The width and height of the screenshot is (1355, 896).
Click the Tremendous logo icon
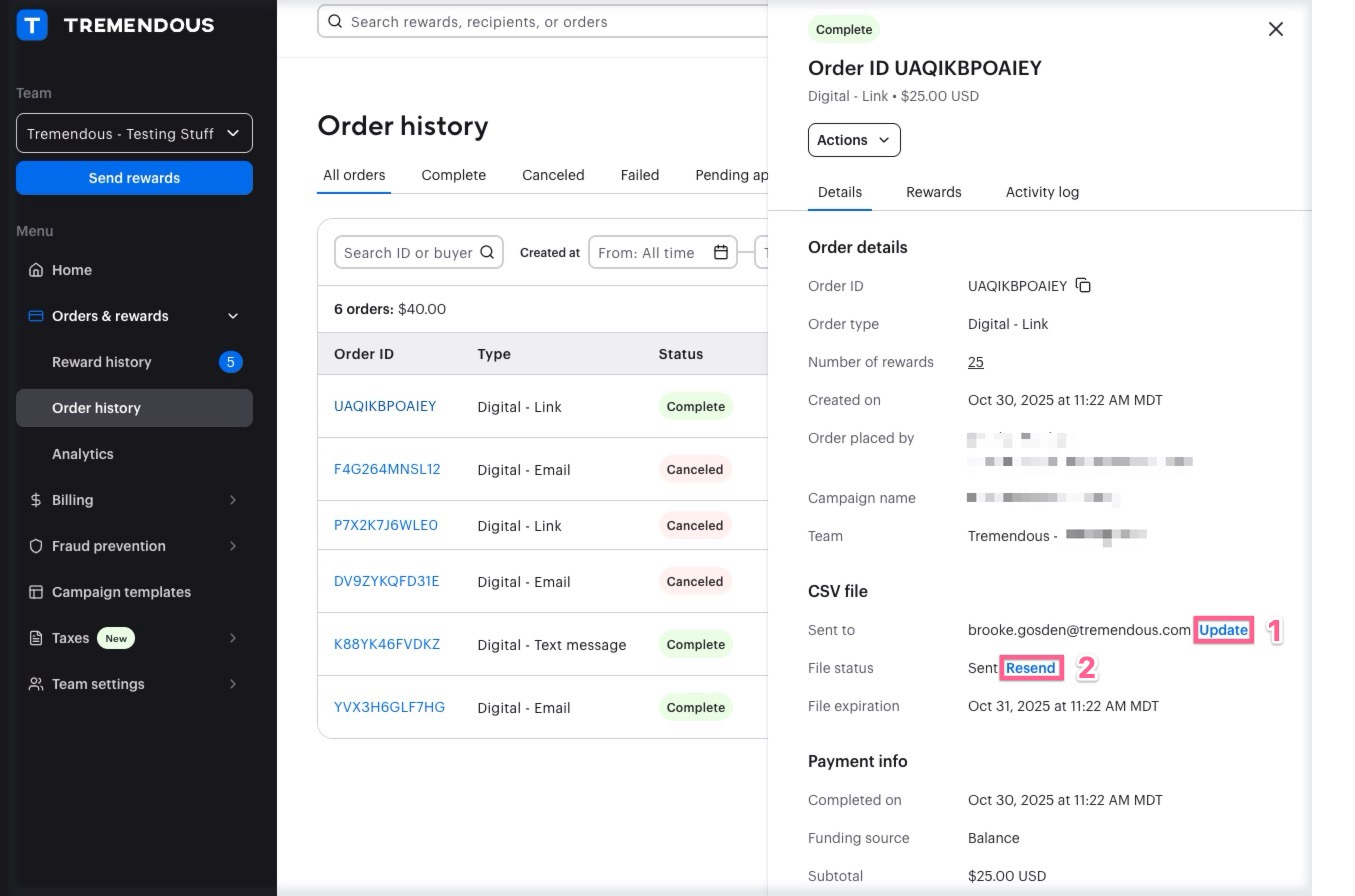[x=32, y=25]
